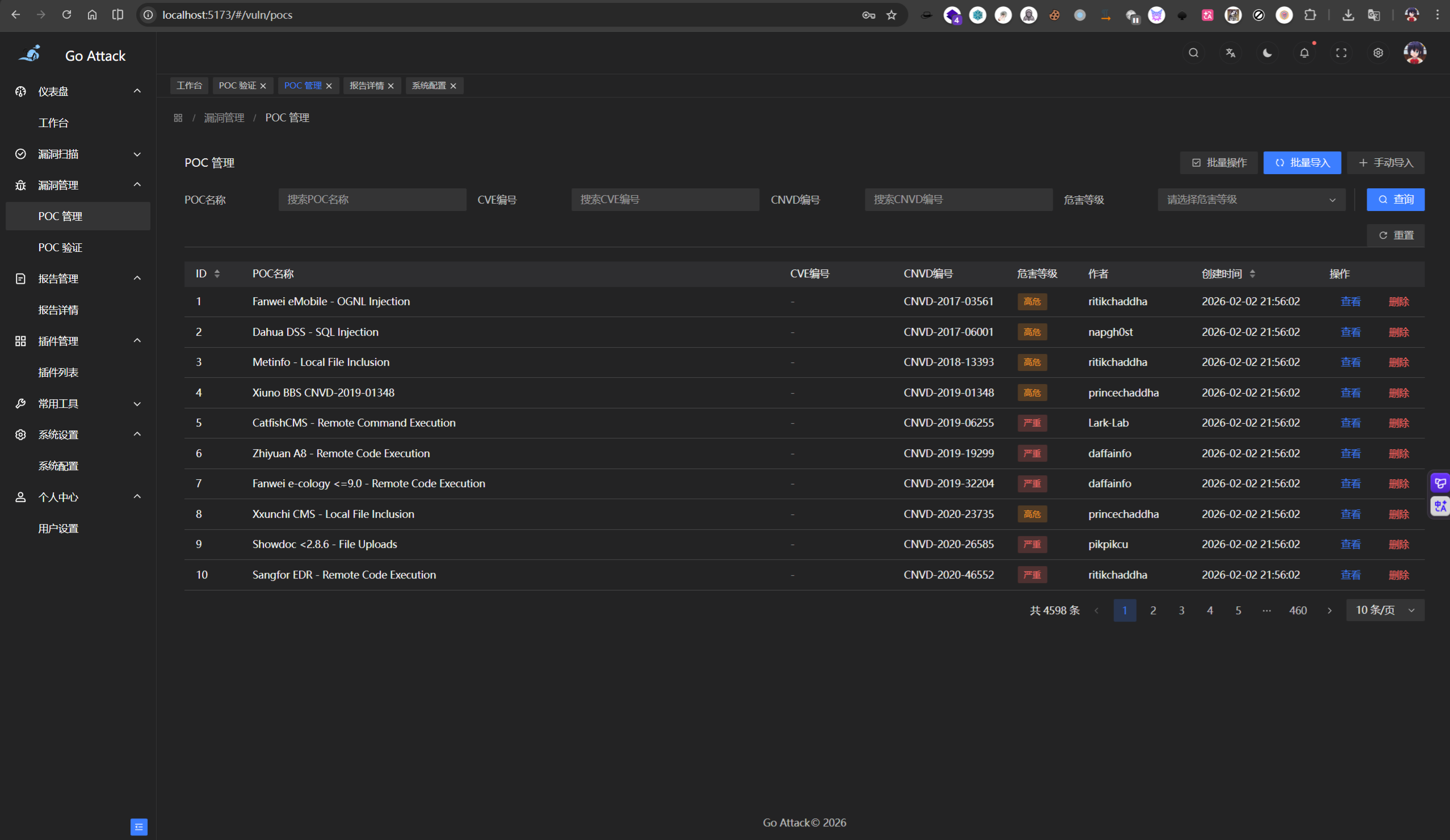View the Dahua DSS - SQL Injection row
Screen dimensions: 1450x840
pyautogui.click(x=1351, y=332)
